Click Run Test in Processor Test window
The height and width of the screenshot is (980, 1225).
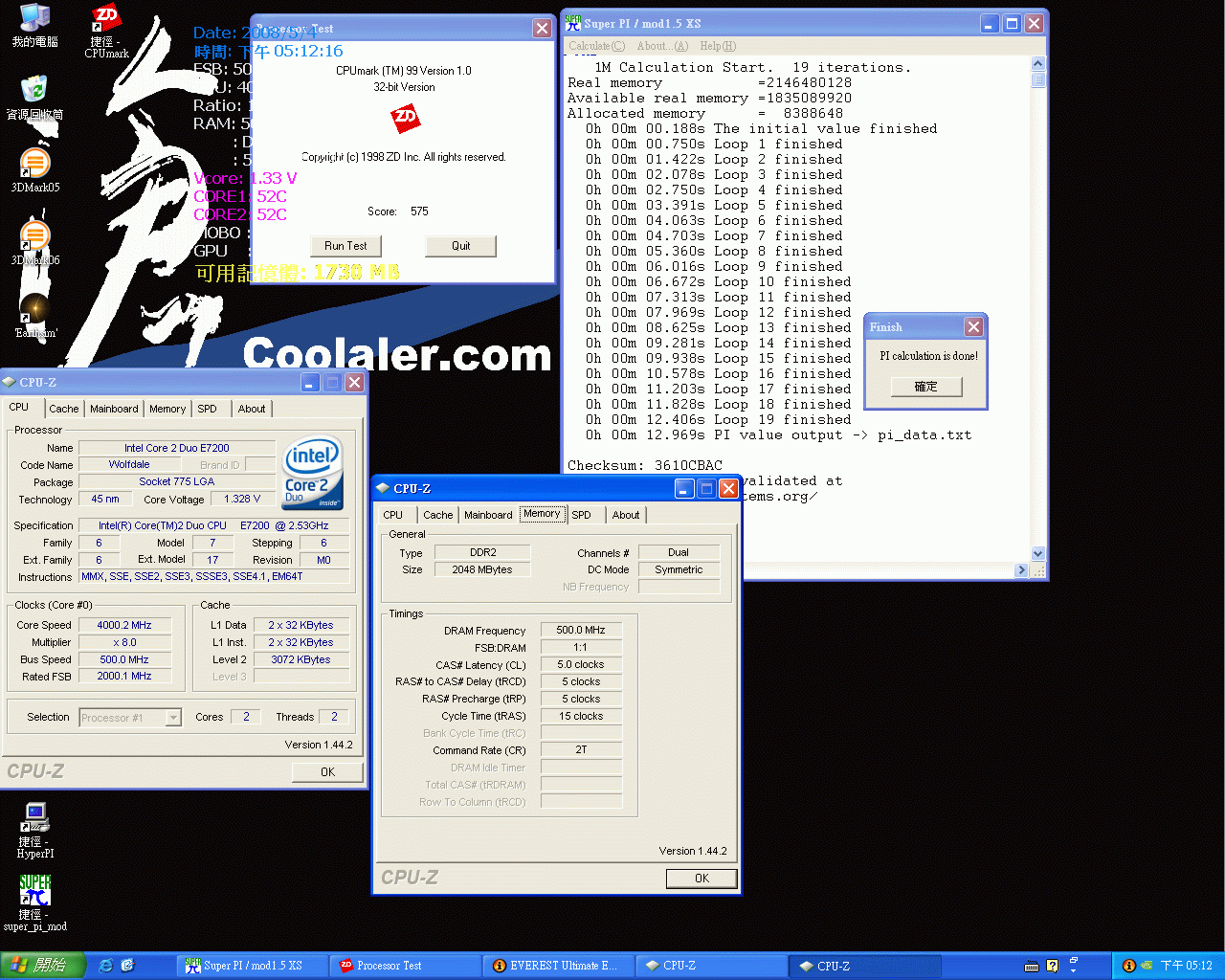pos(345,246)
